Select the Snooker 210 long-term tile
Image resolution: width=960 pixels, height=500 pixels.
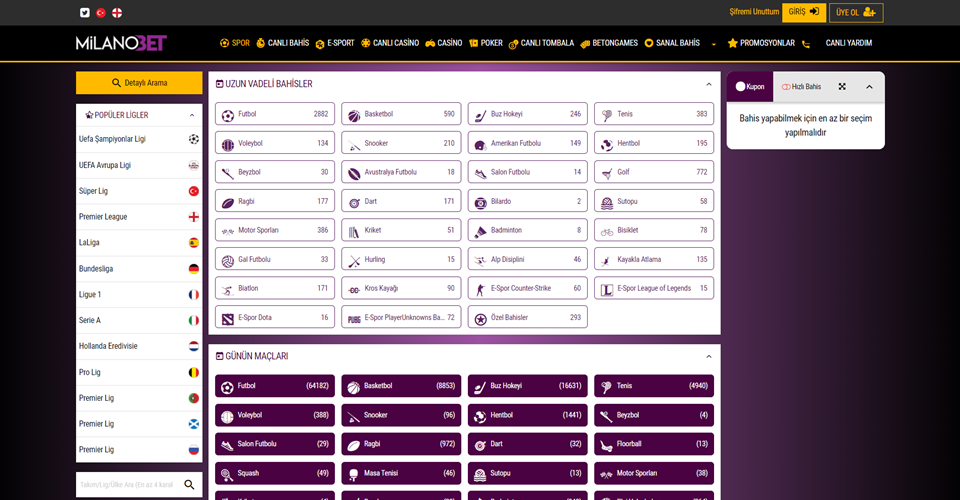click(401, 143)
